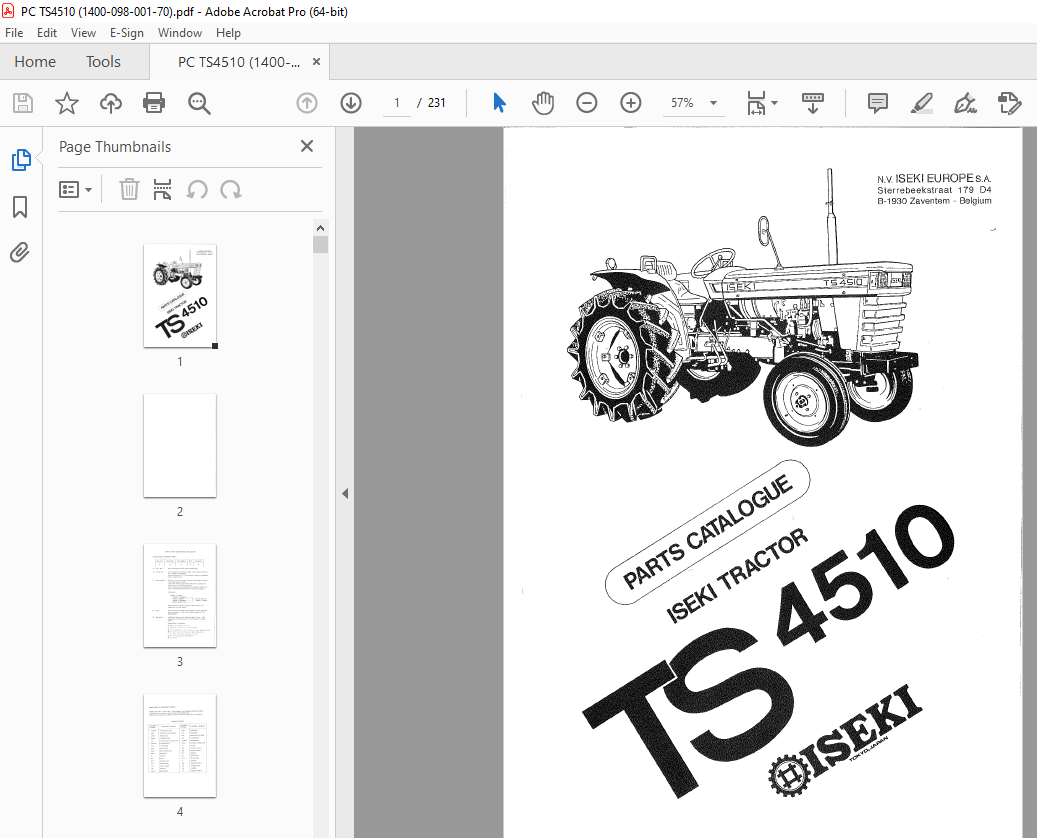Open the sign document pen icon

pyautogui.click(x=966, y=103)
